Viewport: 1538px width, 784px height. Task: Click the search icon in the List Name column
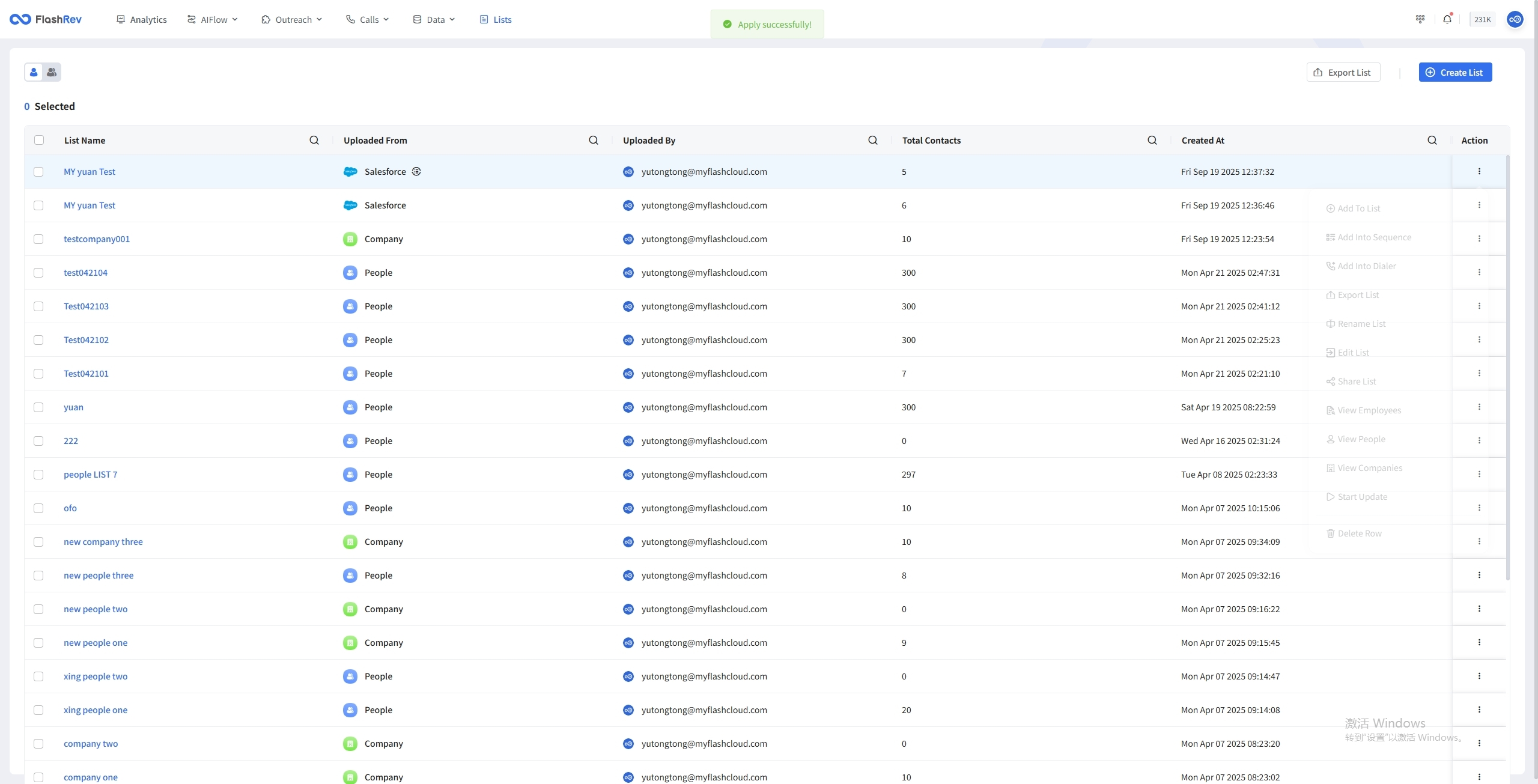314,140
